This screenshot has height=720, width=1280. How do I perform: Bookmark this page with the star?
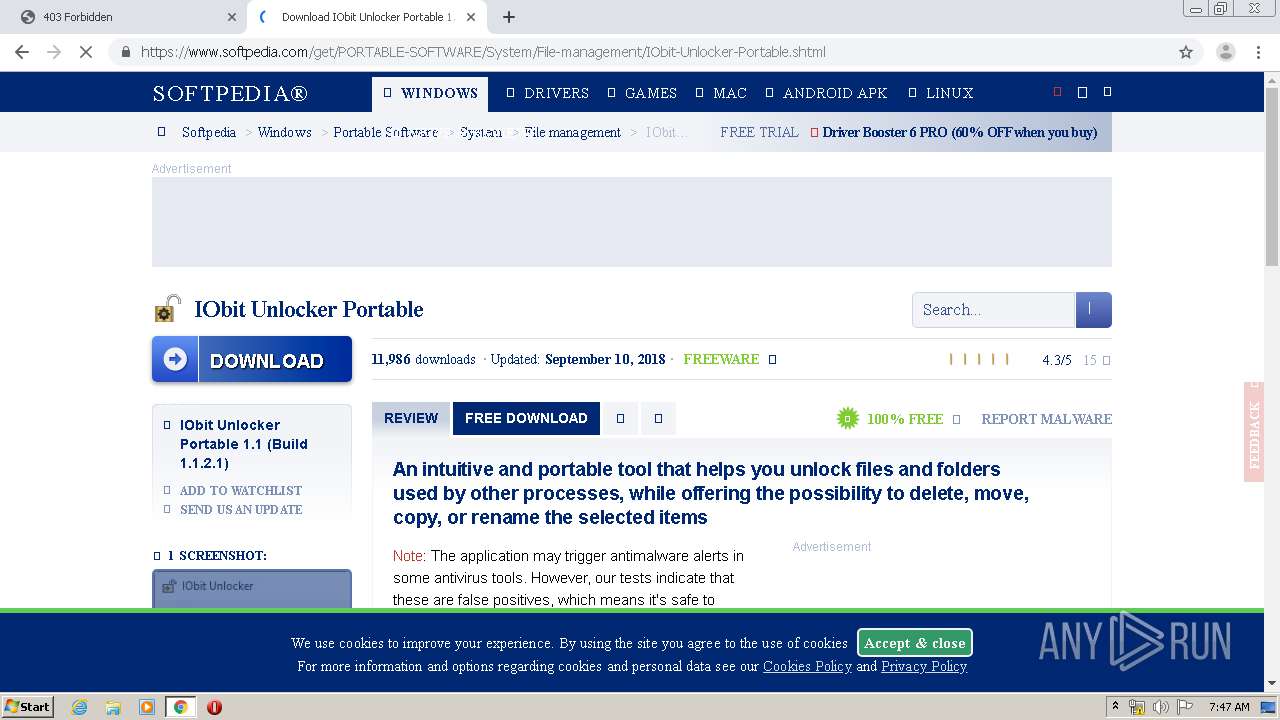tap(1186, 52)
